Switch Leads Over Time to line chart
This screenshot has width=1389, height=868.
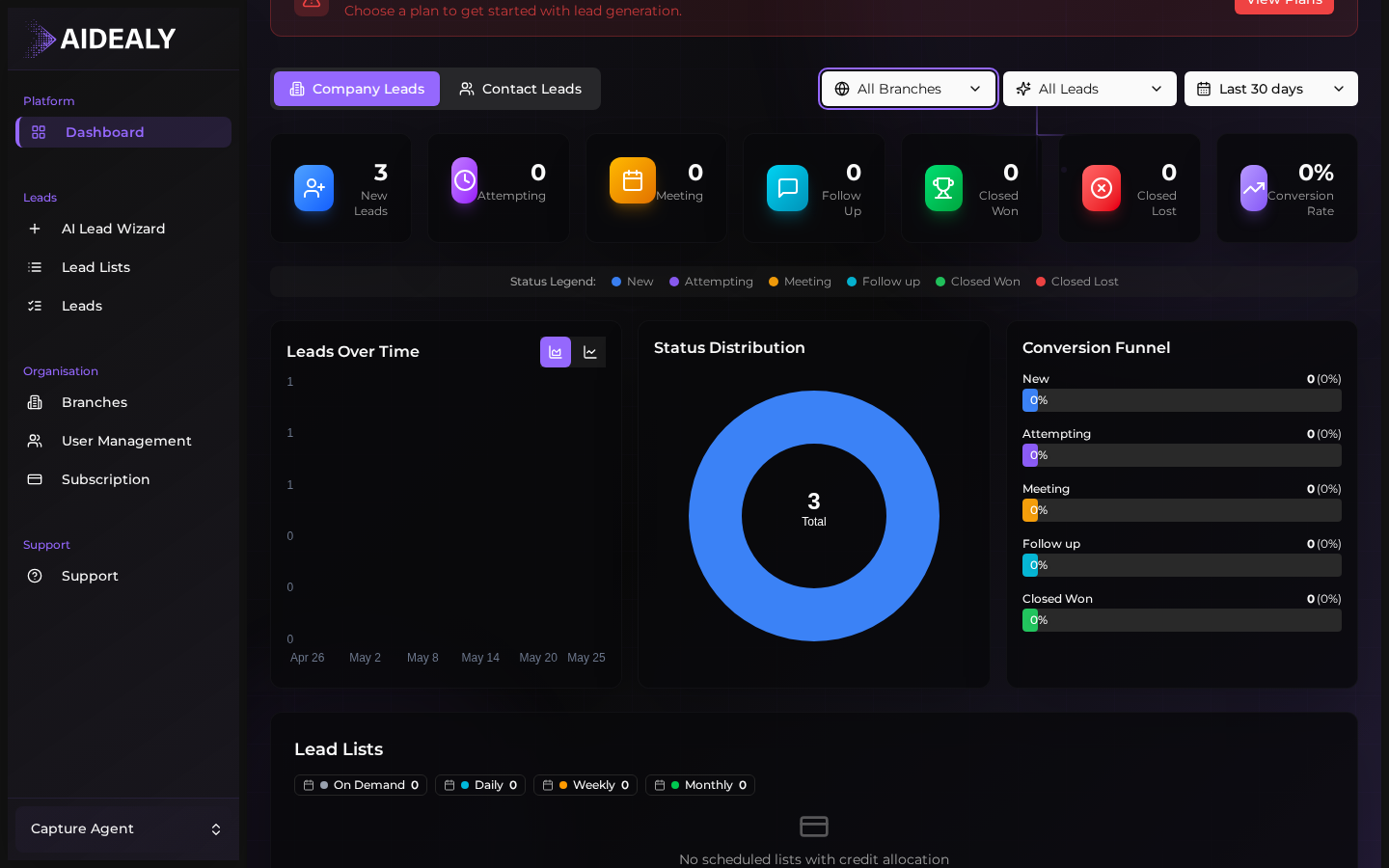(590, 352)
